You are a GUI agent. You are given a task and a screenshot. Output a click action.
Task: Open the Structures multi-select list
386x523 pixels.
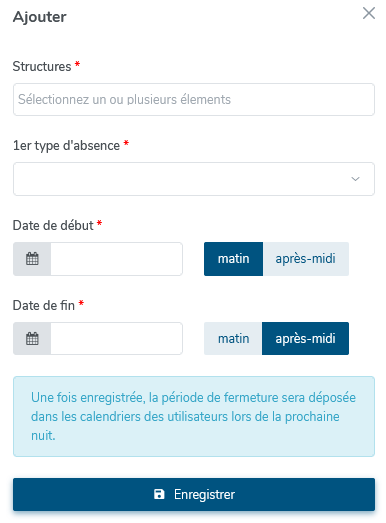pos(194,99)
